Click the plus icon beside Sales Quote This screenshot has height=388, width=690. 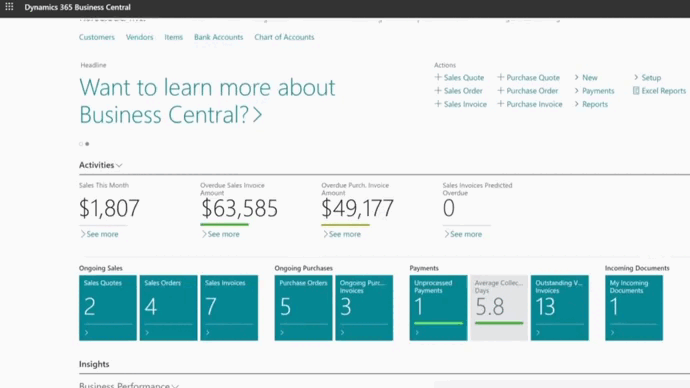tap(438, 77)
